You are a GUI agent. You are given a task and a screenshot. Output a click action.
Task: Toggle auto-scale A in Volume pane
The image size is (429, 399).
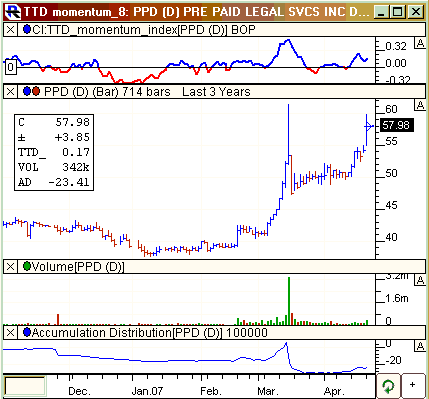tap(420, 280)
